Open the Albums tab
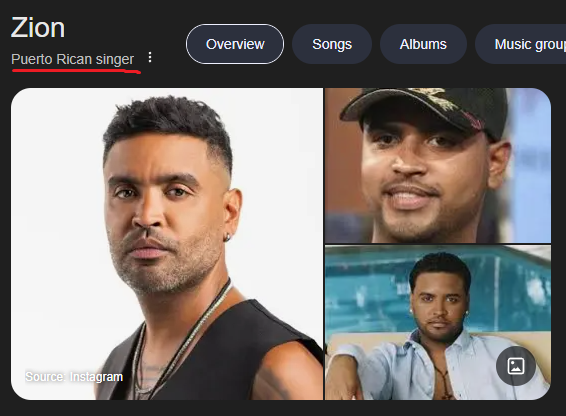Image resolution: width=566 pixels, height=416 pixels. (x=423, y=44)
